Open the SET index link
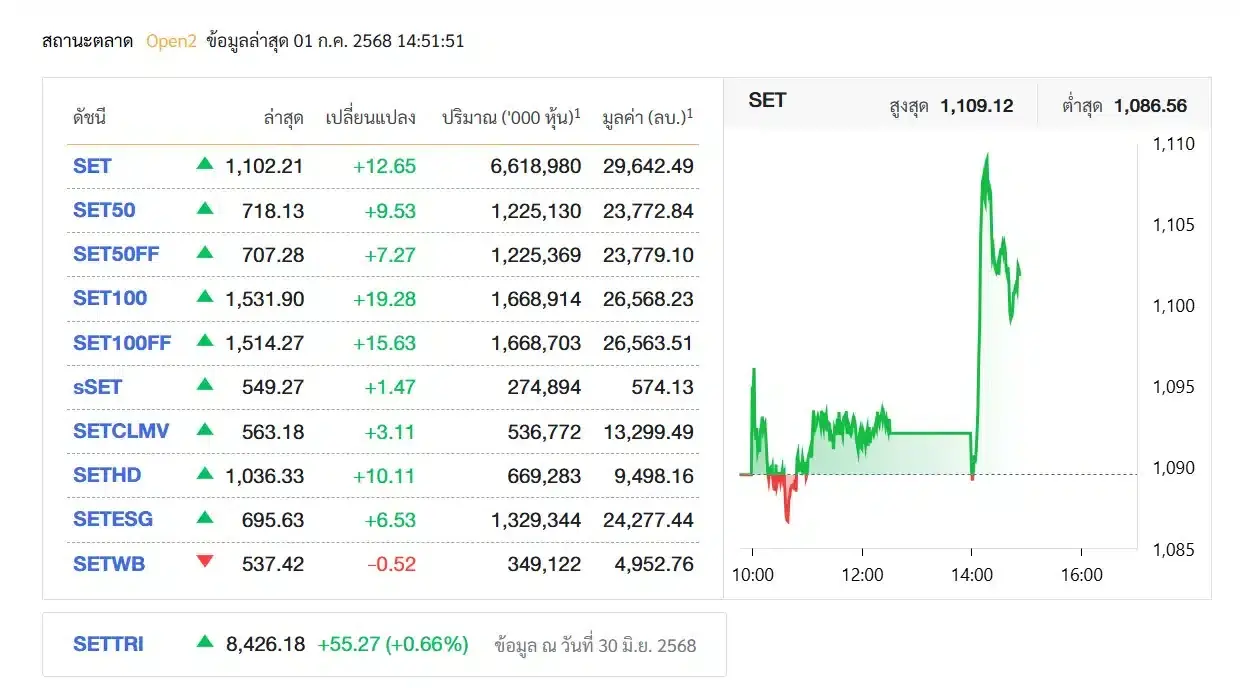 [92, 166]
